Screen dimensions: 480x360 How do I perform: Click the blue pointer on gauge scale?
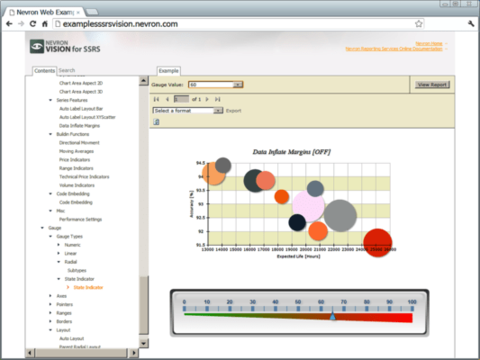click(x=333, y=316)
